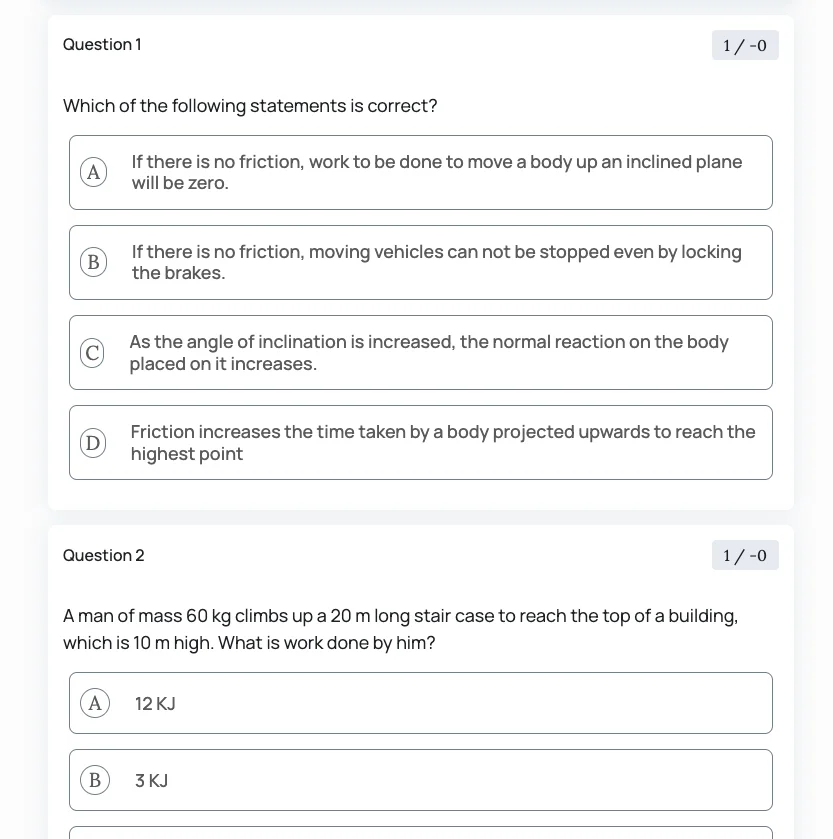833x839 pixels.
Task: Click the 'Which of the following statements' prompt
Action: pyautogui.click(x=250, y=106)
